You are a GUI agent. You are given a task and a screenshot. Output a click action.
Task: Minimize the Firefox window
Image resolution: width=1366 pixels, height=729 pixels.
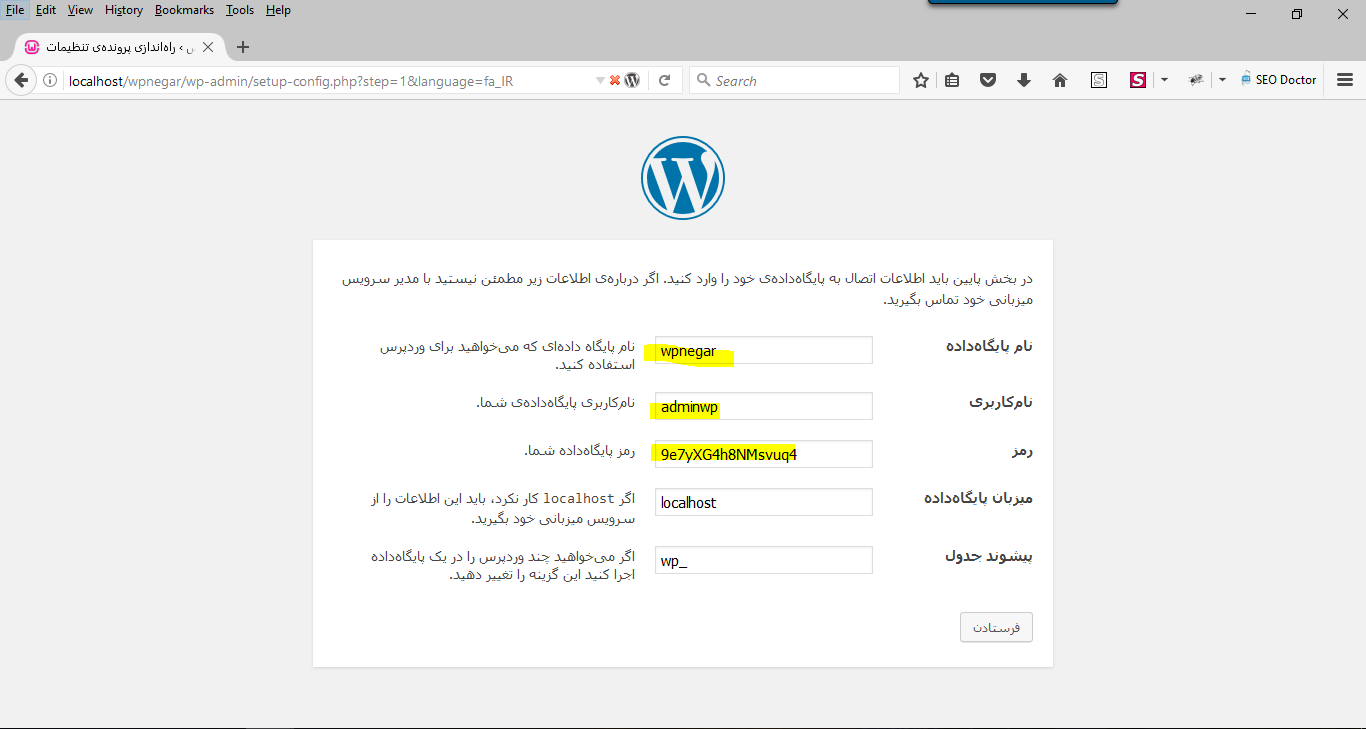coord(1251,14)
